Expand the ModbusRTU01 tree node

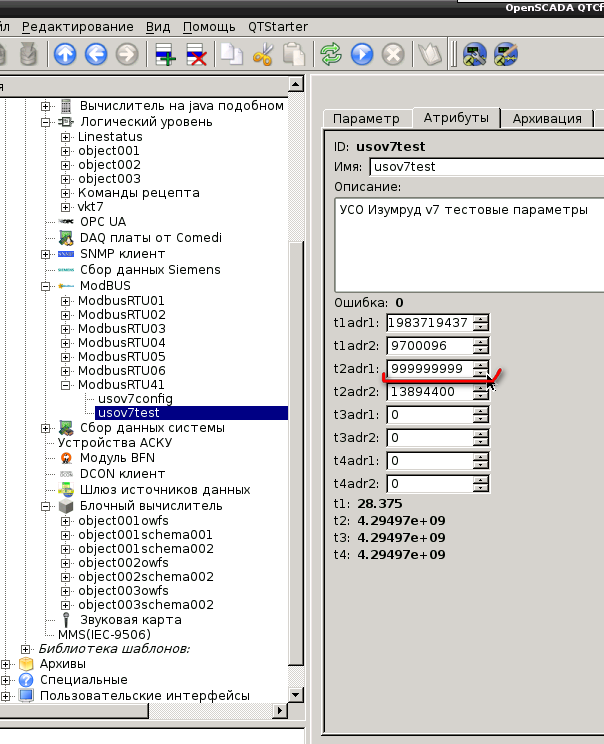click(66, 301)
